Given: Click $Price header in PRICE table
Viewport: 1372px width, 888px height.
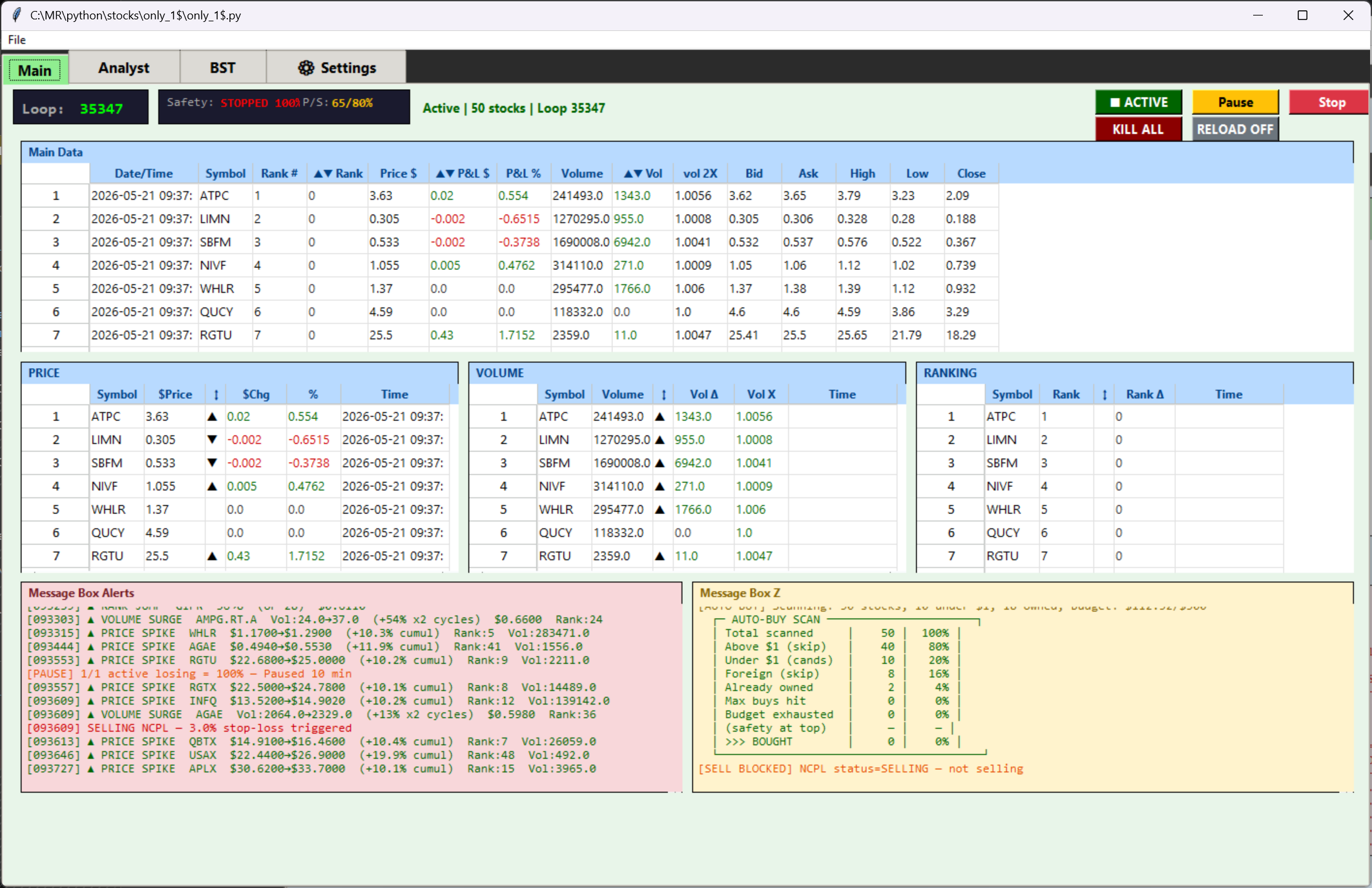Looking at the screenshot, I should click(x=175, y=395).
